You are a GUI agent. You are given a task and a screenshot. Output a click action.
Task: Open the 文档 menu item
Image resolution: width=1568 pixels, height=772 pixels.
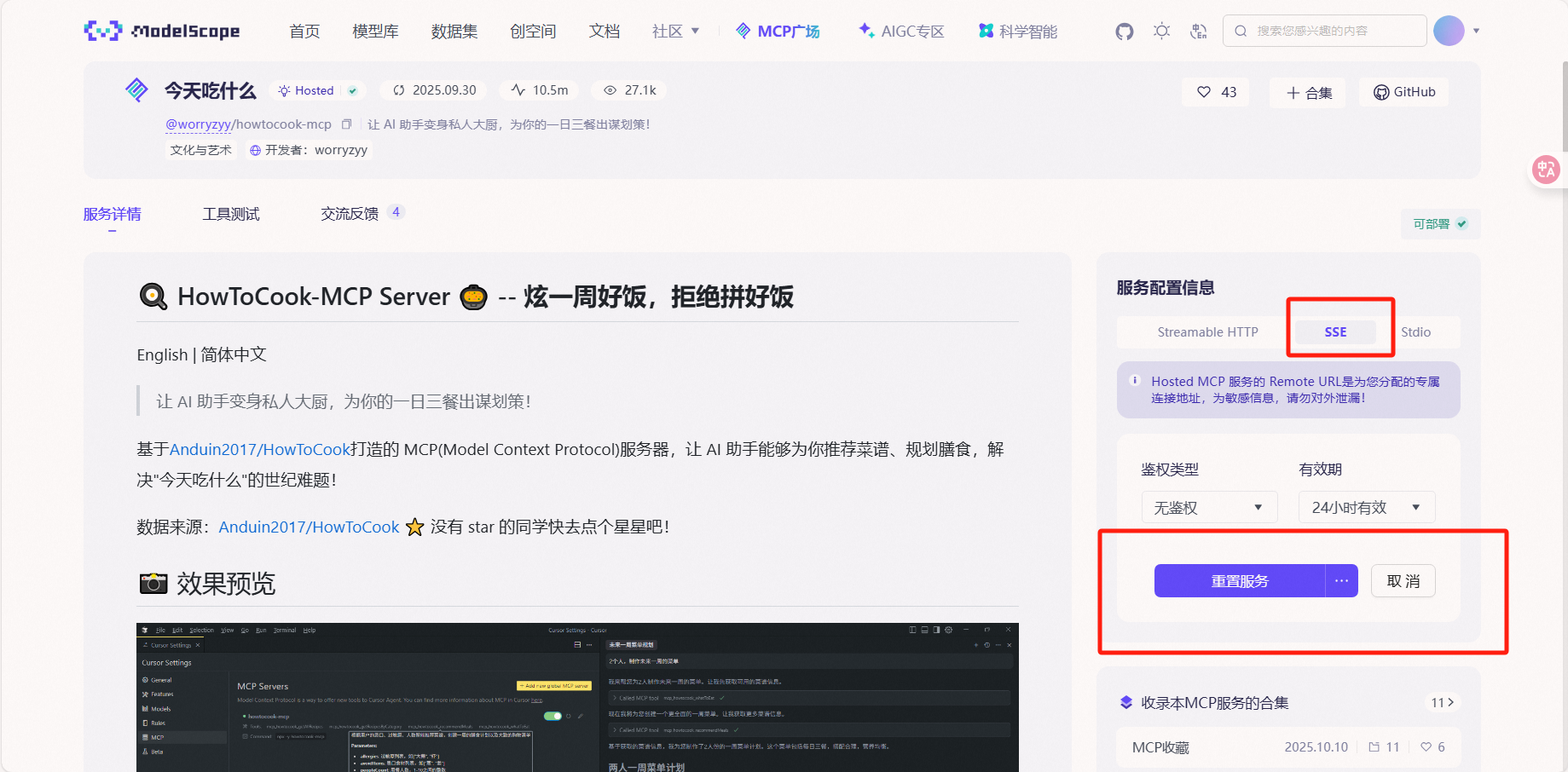click(x=604, y=32)
